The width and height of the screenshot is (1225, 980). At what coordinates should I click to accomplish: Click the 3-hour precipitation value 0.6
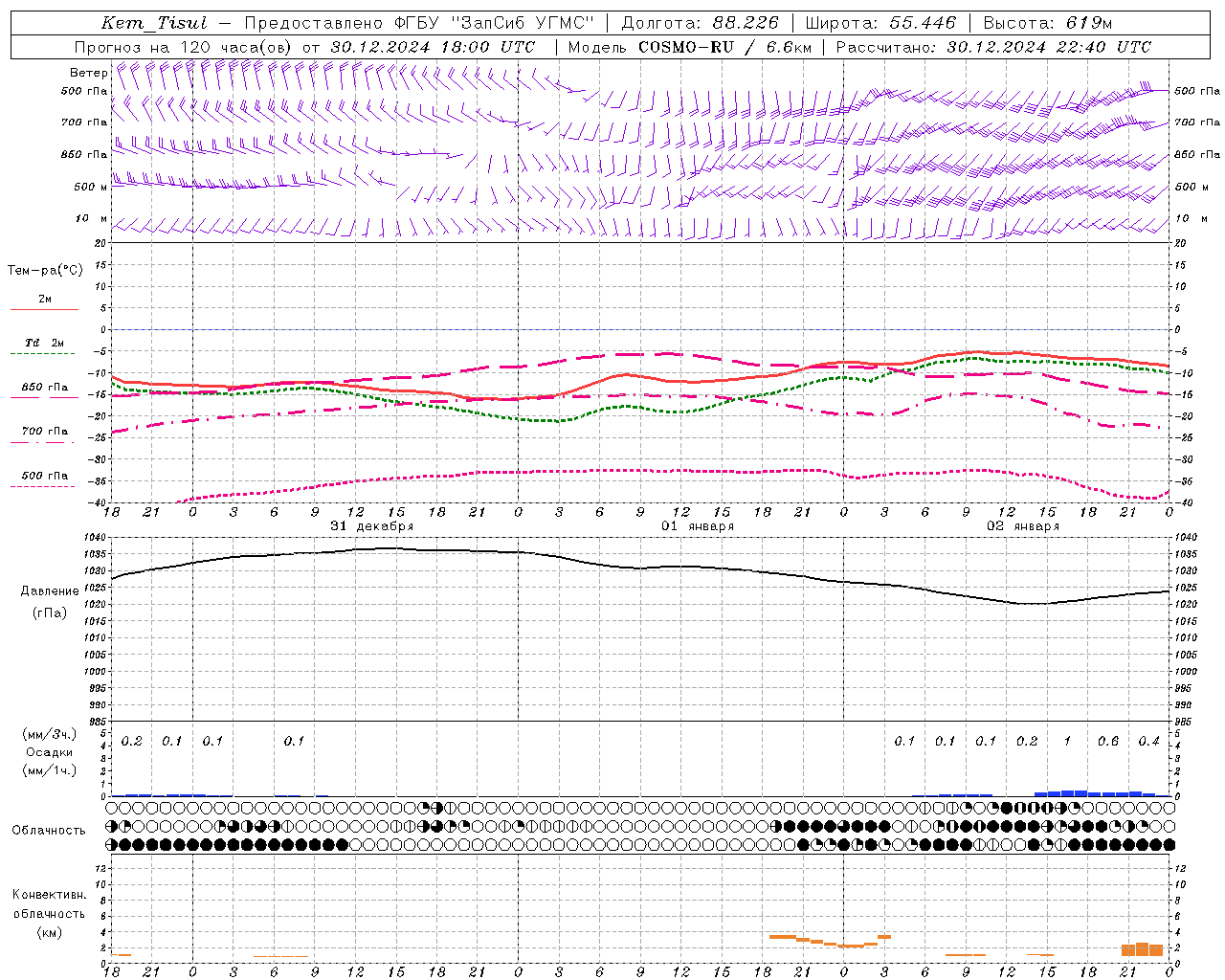tap(1108, 741)
